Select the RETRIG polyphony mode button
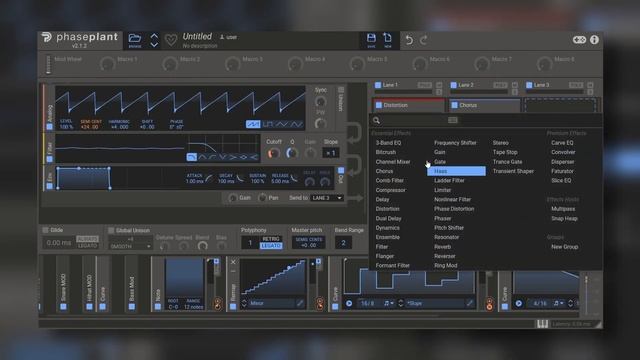 [271, 239]
